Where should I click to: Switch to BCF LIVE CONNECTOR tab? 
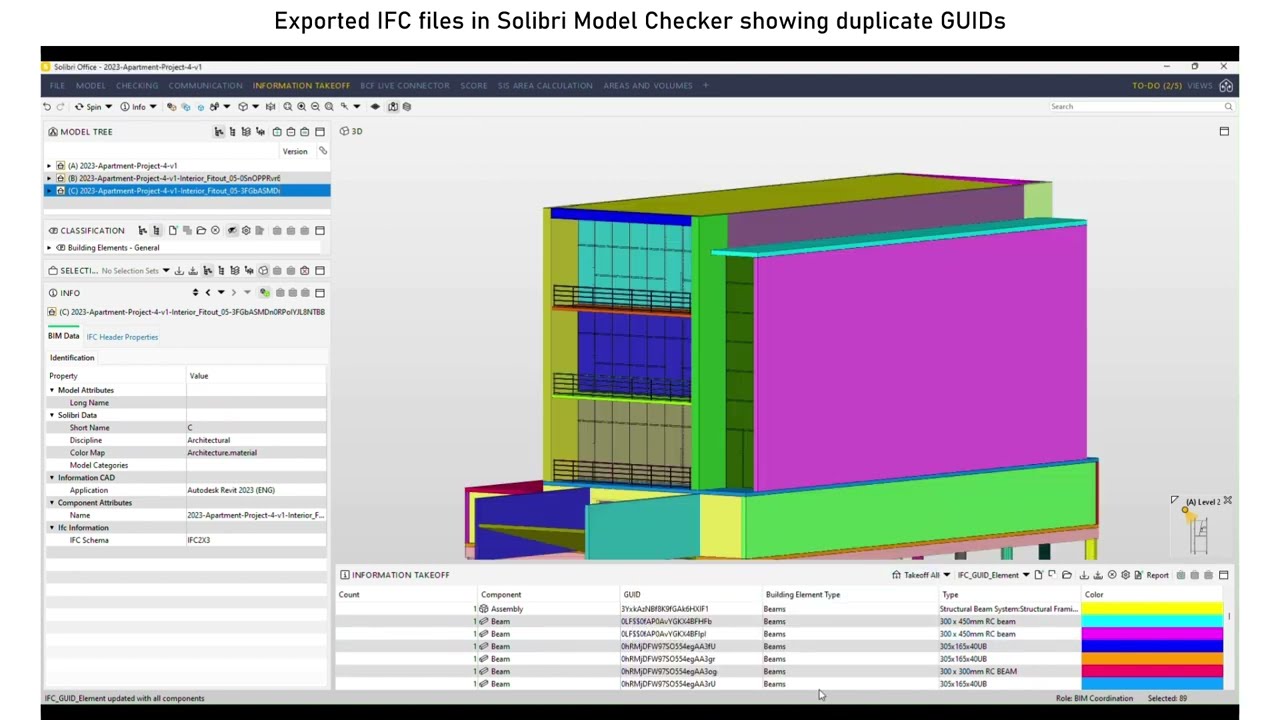coord(405,86)
